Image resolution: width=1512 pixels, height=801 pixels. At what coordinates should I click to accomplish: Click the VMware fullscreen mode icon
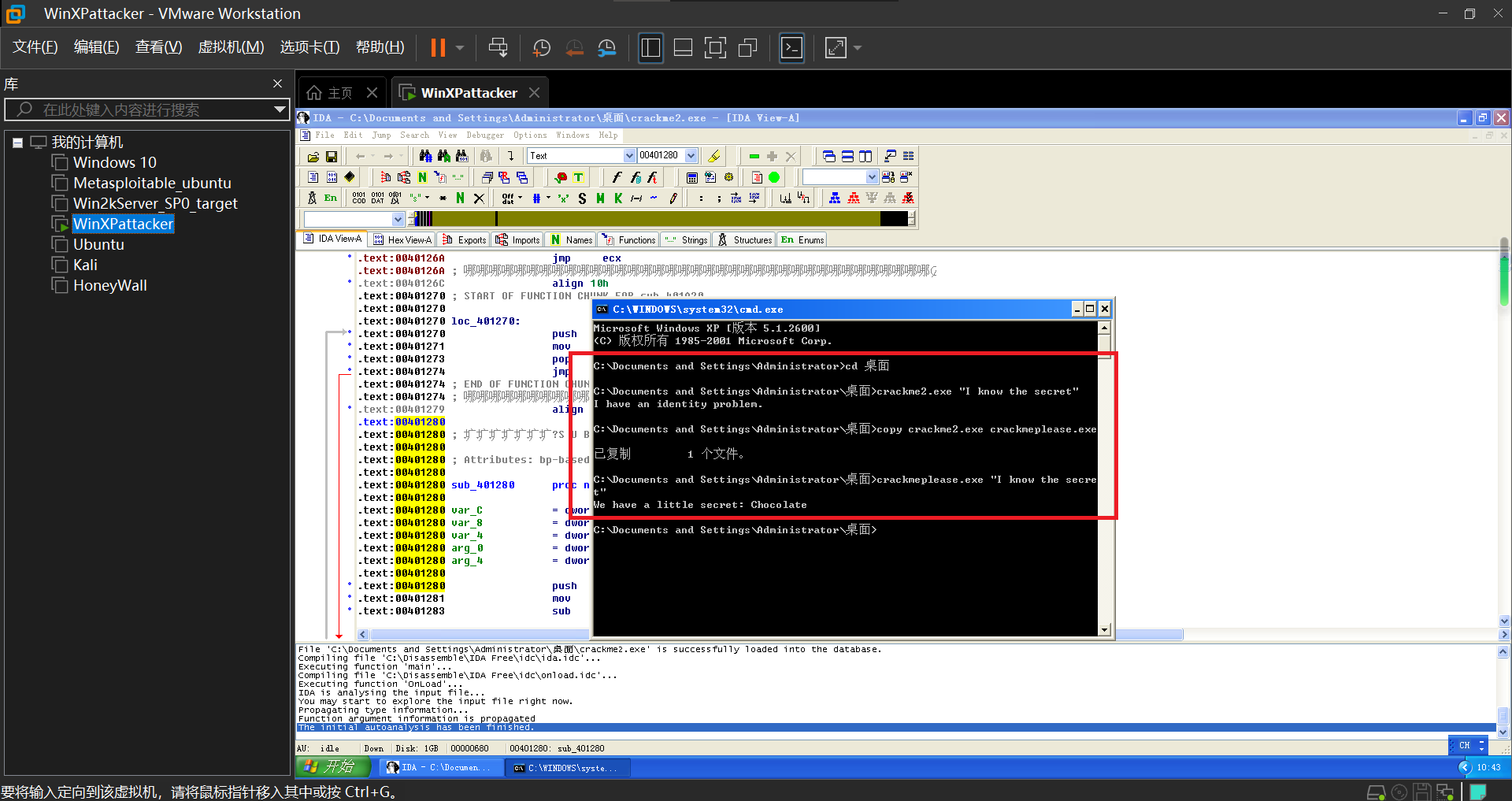pos(715,47)
